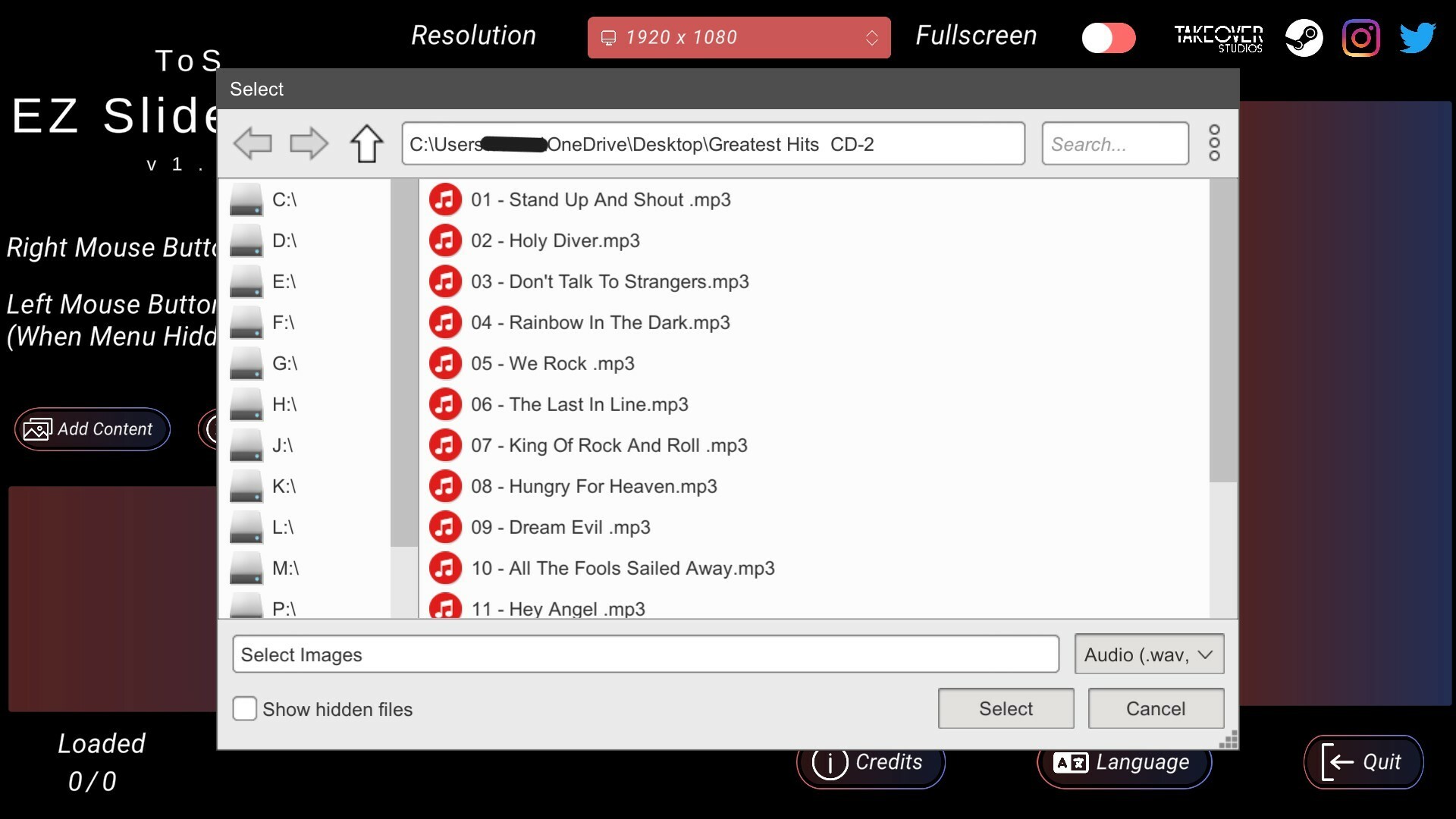Click the Takeover Studios logo
Viewport: 1456px width, 819px height.
pos(1217,37)
